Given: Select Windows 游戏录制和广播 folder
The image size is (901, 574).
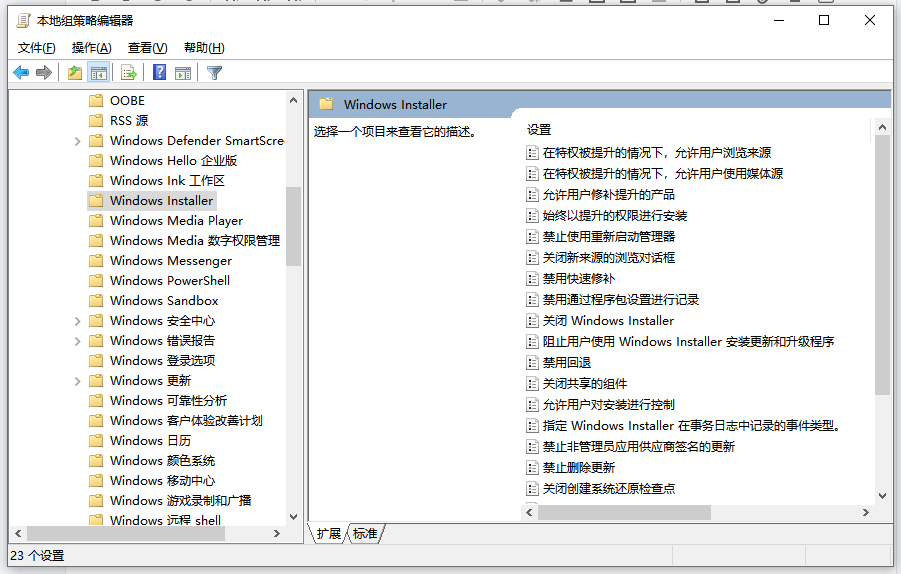Looking at the screenshot, I should point(180,500).
